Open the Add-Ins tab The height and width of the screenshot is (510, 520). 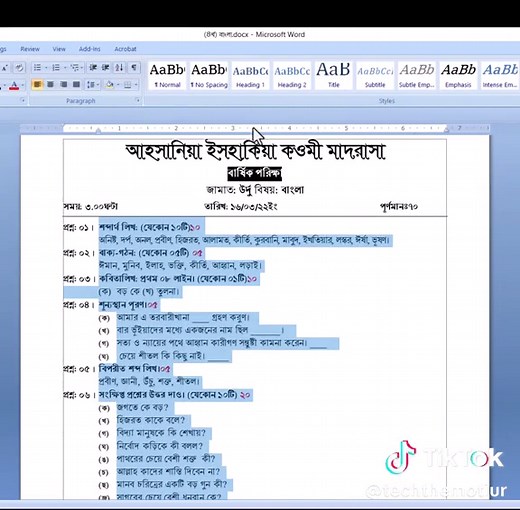pos(89,49)
